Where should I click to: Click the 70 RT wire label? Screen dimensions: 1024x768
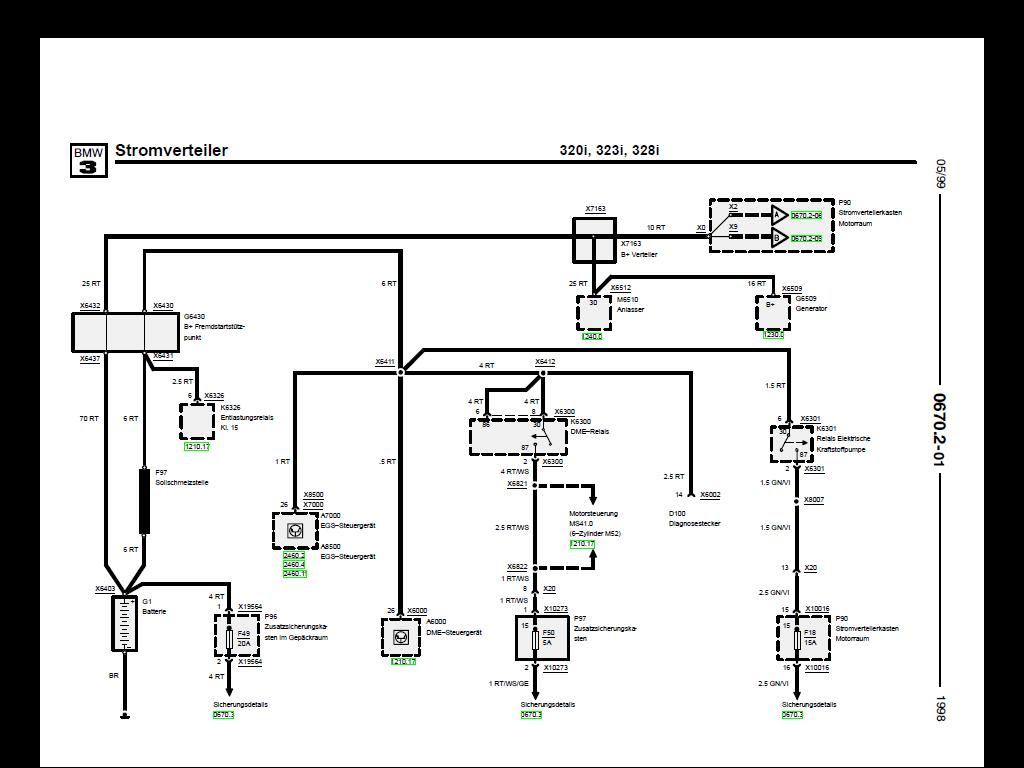click(89, 419)
